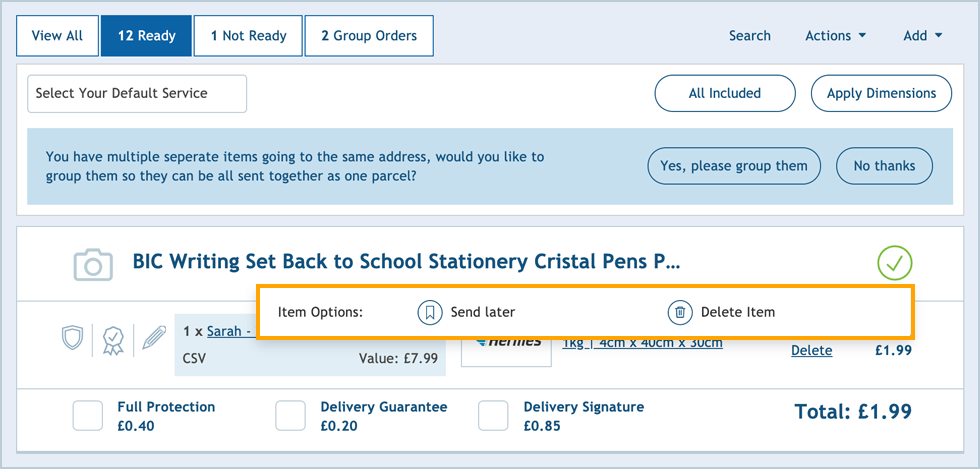
Task: Click the Apply Dimensions button
Action: pos(881,93)
